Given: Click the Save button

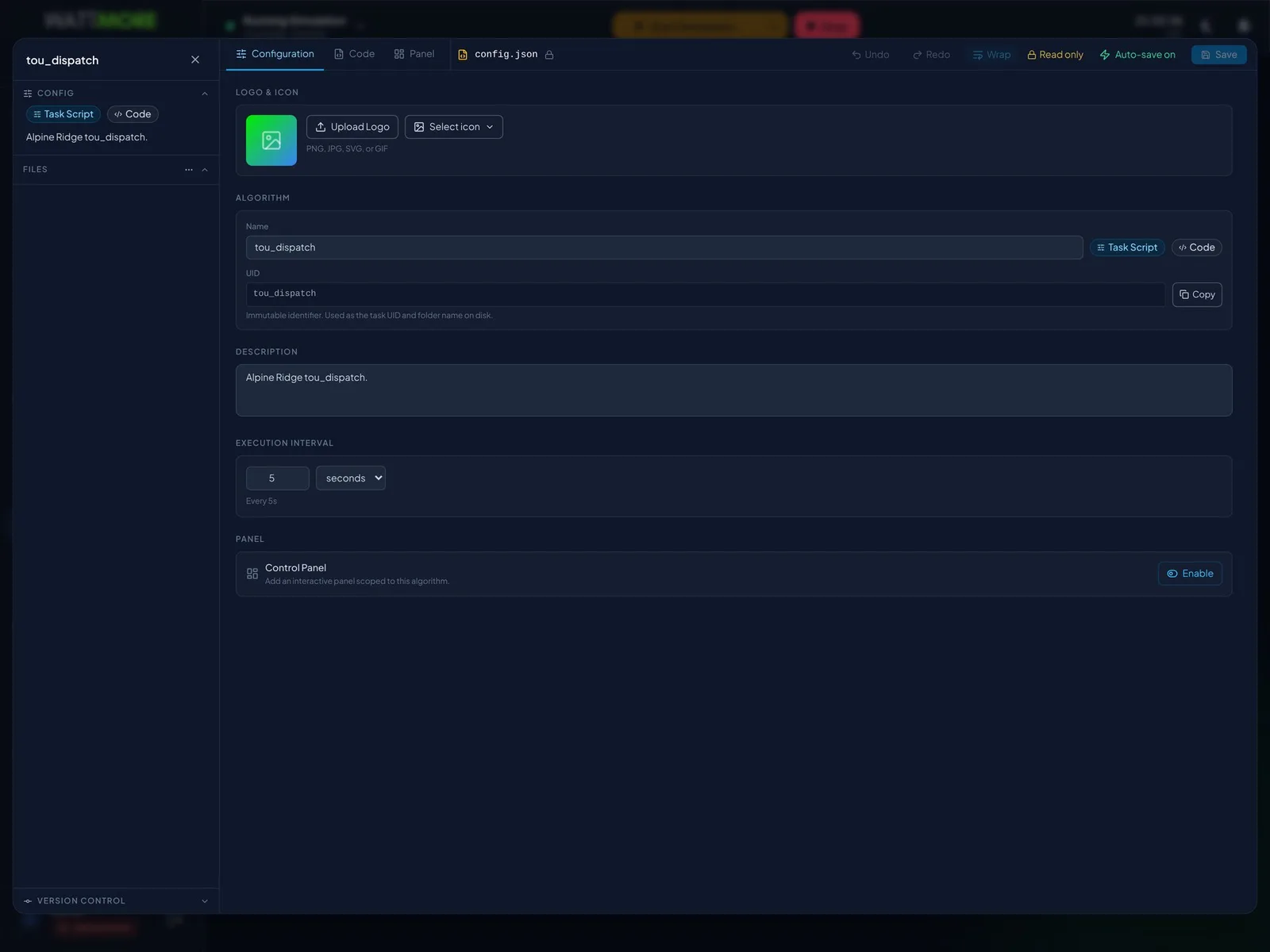Looking at the screenshot, I should [1219, 55].
